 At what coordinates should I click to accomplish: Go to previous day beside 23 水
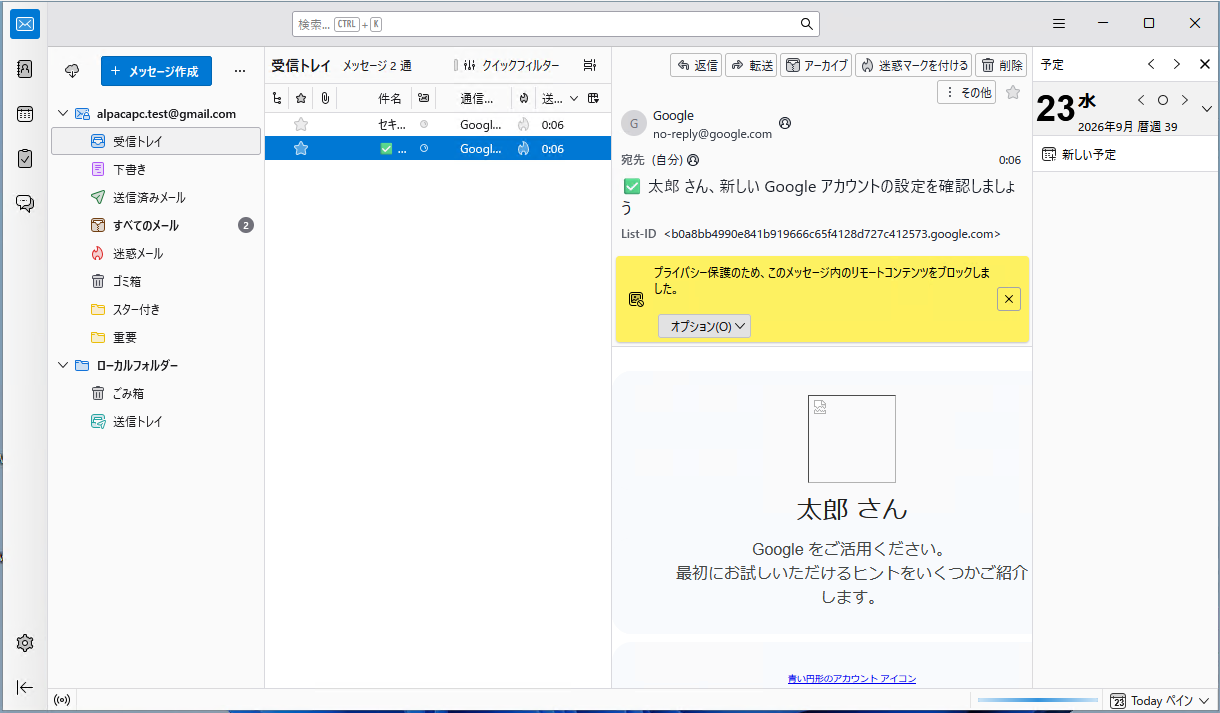[1141, 100]
